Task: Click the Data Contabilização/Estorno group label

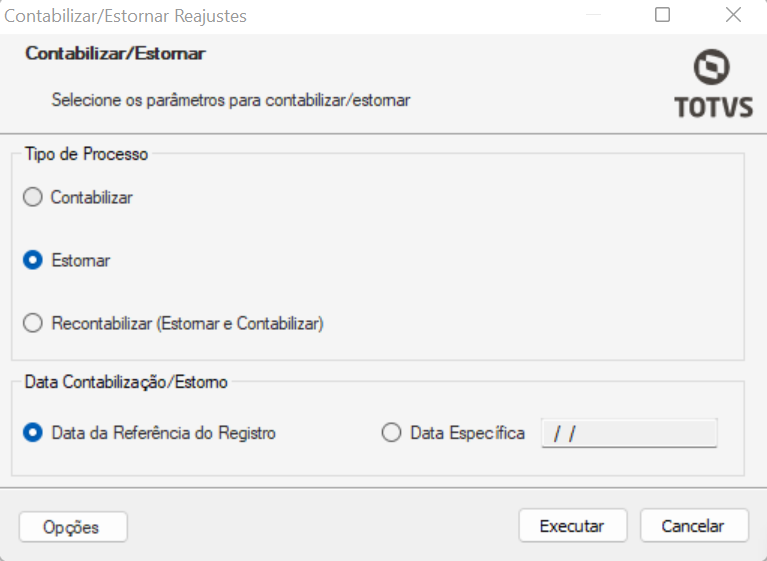Action: coord(126,382)
